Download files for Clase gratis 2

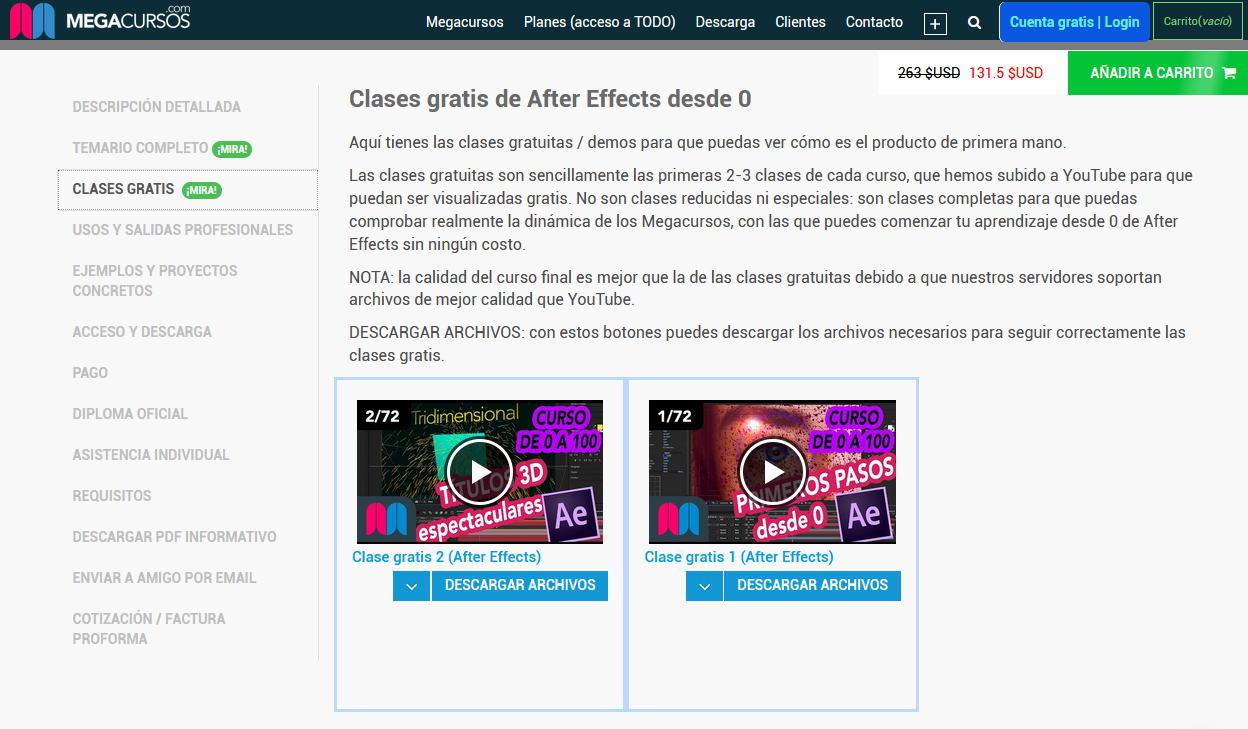pos(520,586)
